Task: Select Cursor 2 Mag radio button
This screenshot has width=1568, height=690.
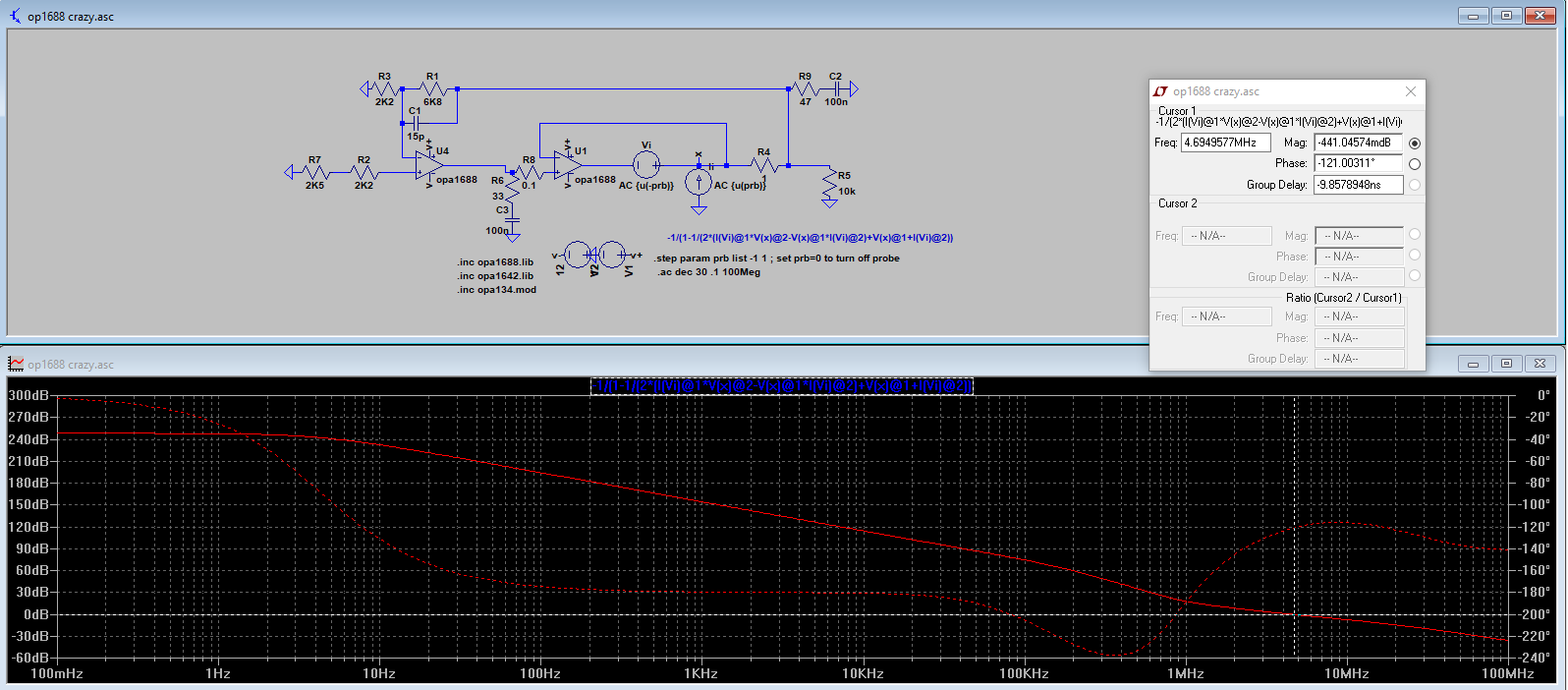Action: [x=1415, y=234]
